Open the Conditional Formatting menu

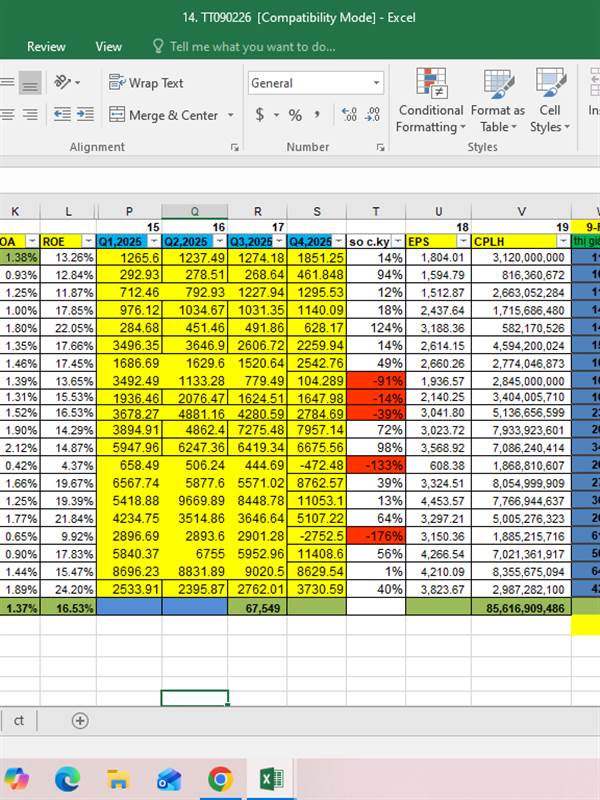pyautogui.click(x=431, y=100)
